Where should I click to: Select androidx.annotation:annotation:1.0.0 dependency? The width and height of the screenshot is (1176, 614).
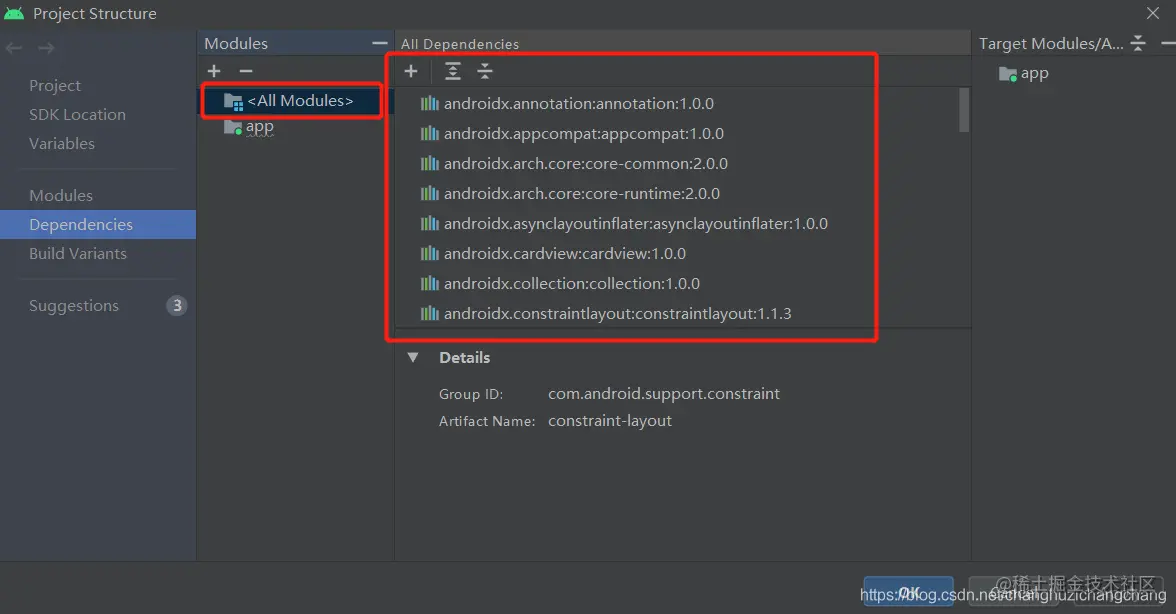(x=578, y=103)
